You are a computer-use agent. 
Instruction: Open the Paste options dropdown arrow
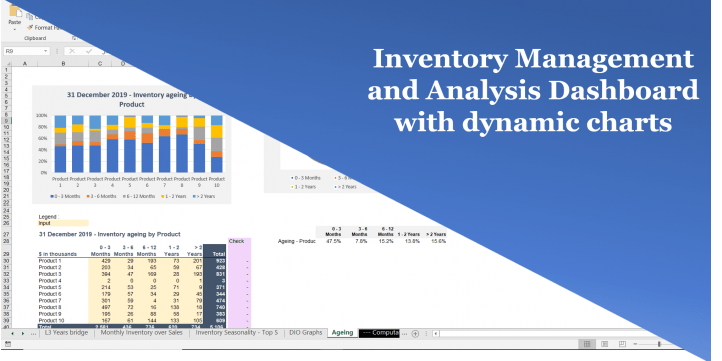tap(15, 29)
